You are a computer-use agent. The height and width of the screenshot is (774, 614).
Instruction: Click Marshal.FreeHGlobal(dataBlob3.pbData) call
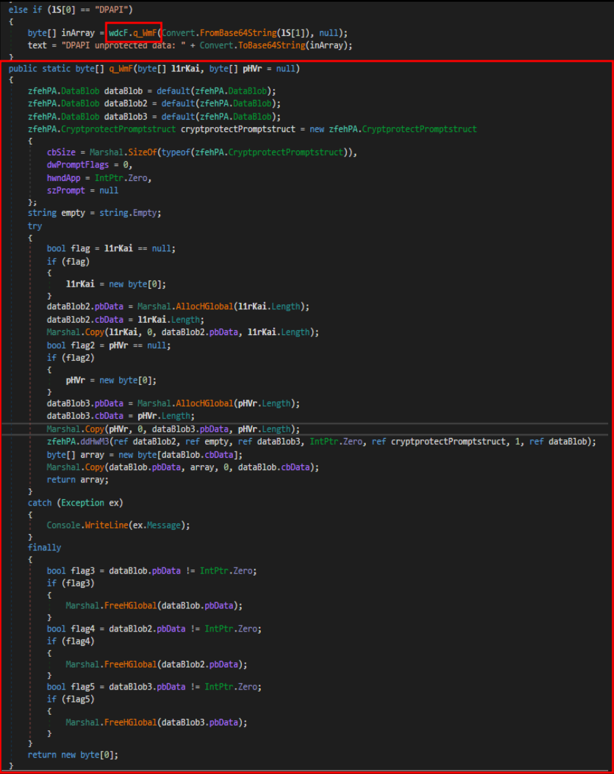(156, 721)
